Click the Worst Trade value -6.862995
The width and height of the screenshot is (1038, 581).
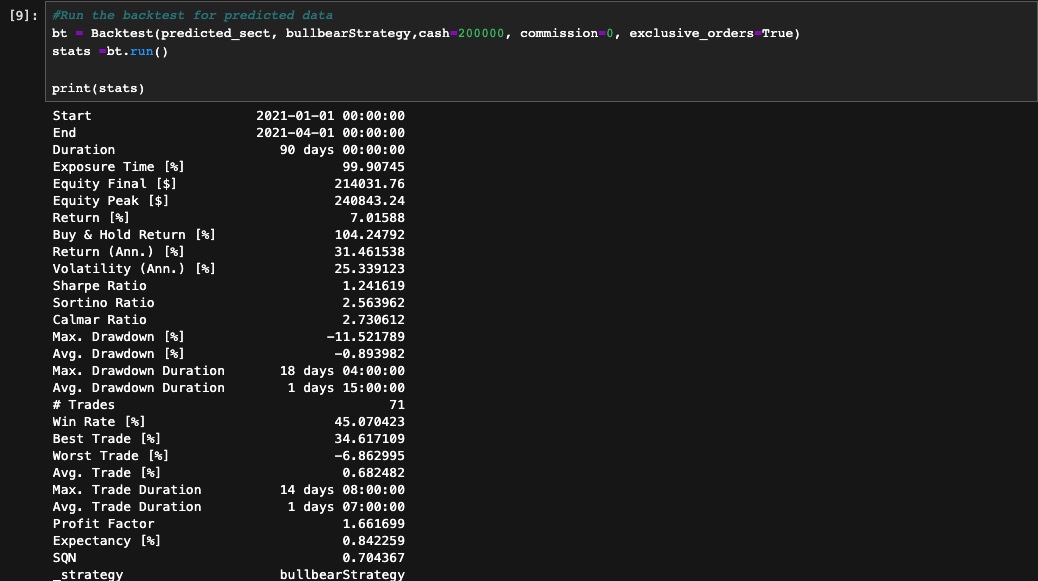click(369, 456)
